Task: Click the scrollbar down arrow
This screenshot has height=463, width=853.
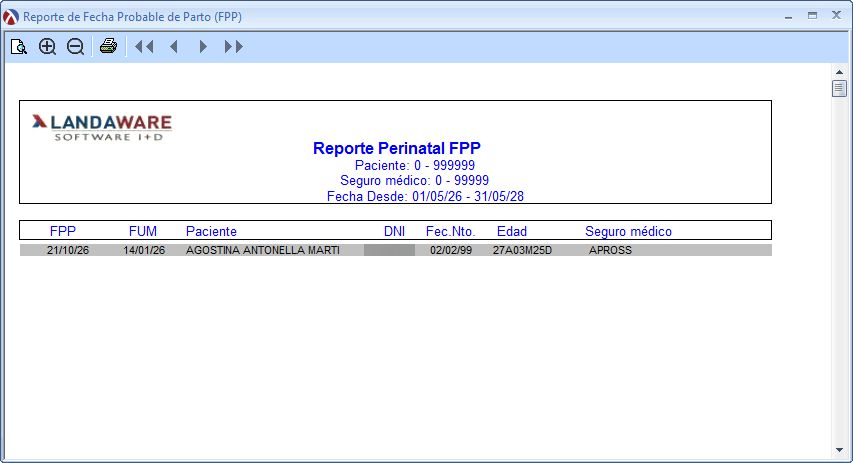Action: pos(839,450)
